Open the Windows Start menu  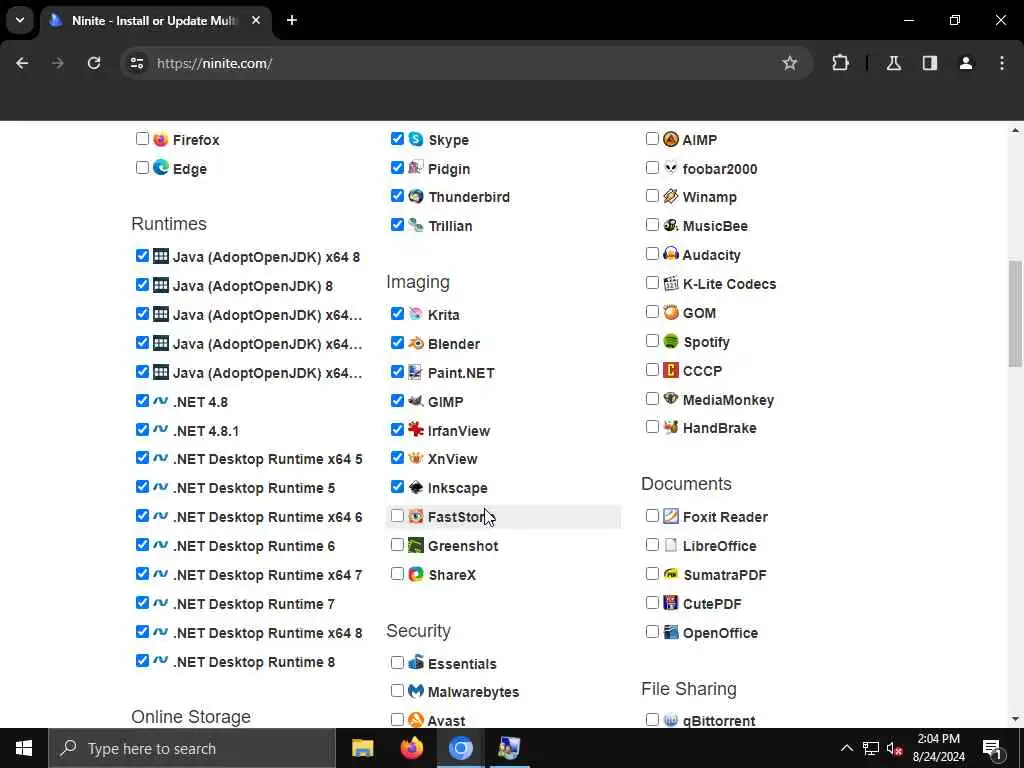tap(24, 748)
